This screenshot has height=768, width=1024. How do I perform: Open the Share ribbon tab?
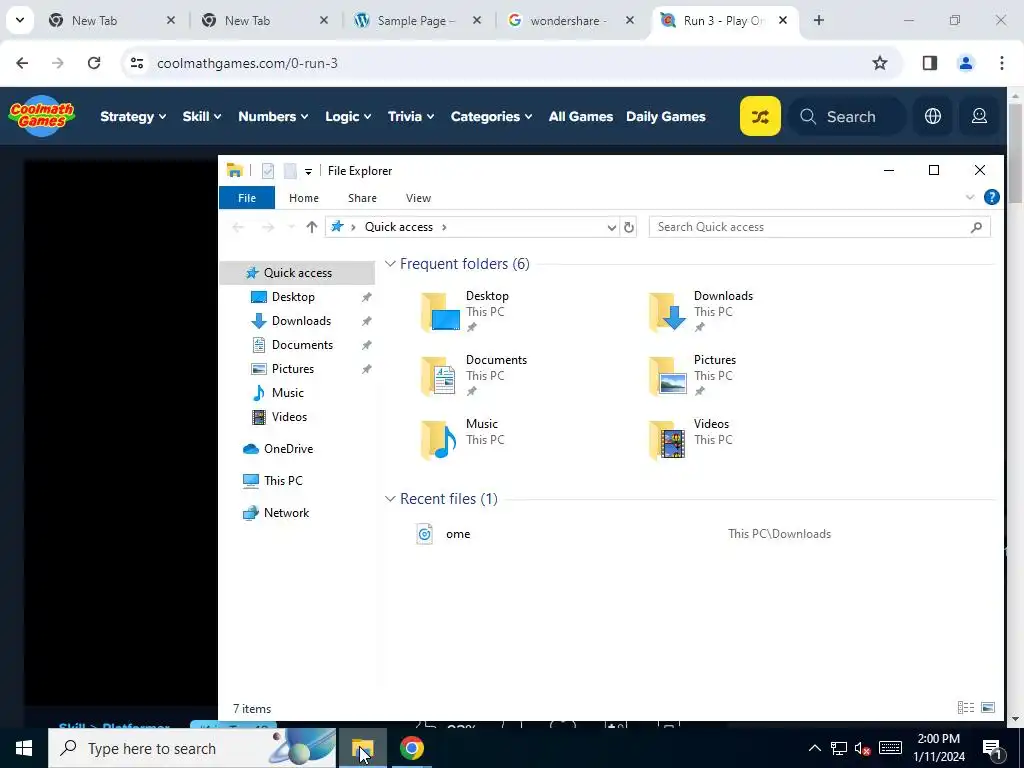click(x=362, y=198)
